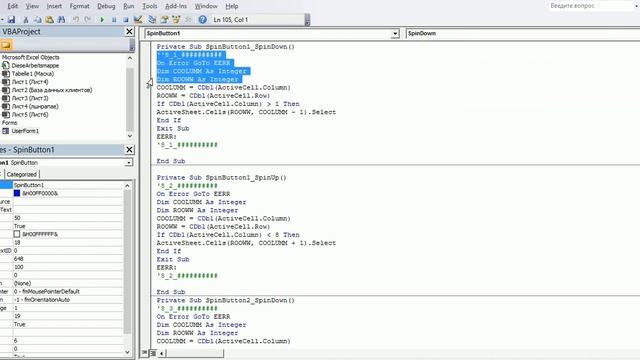Click the Forms folder in project tree
The height and width of the screenshot is (360, 640).
click(x=9, y=122)
